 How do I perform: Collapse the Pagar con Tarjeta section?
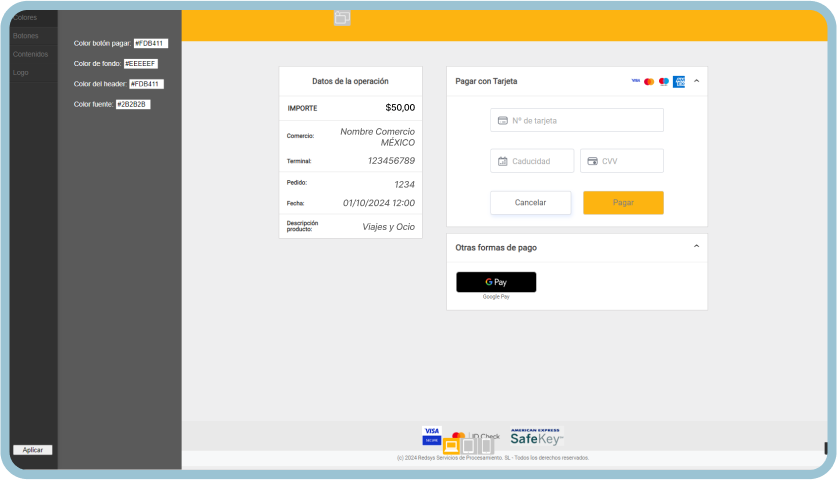tap(696, 81)
